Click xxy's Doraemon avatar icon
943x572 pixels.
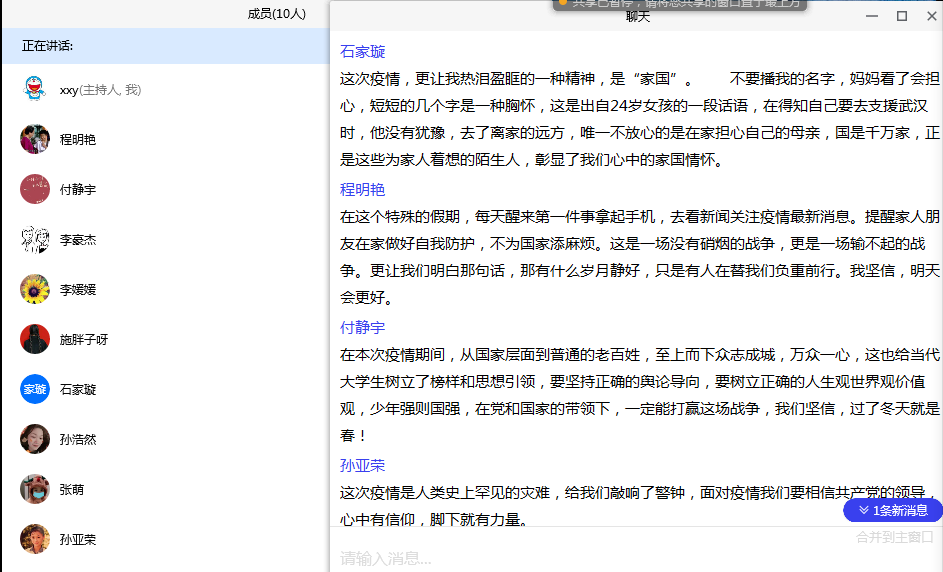point(35,89)
